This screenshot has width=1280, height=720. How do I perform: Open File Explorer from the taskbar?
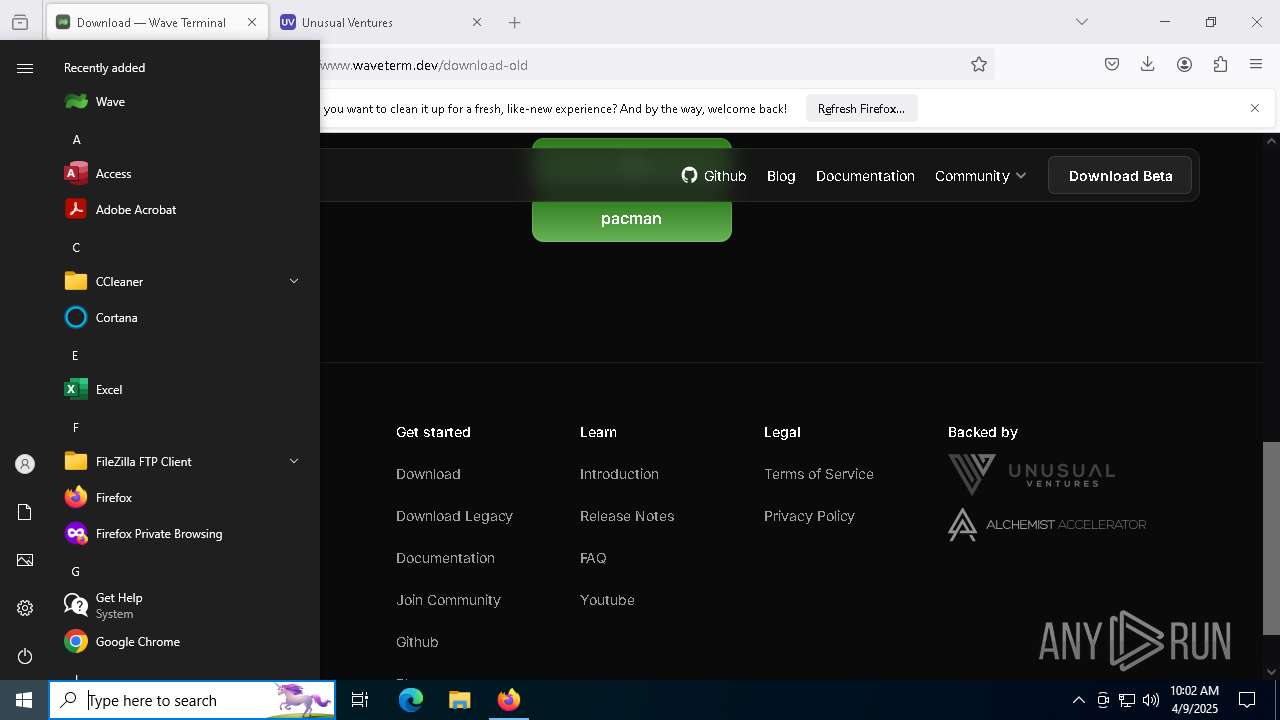[x=459, y=700]
